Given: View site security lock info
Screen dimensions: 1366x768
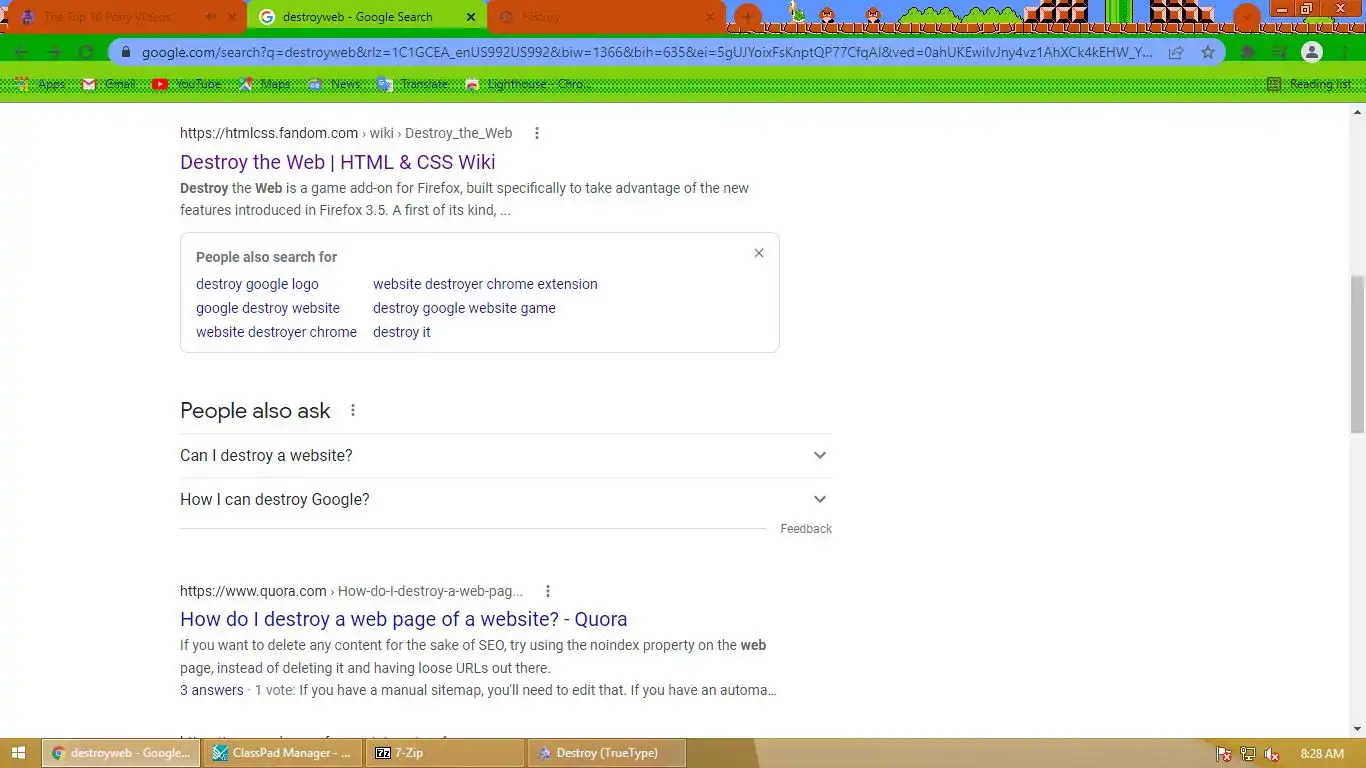Looking at the screenshot, I should (x=126, y=52).
